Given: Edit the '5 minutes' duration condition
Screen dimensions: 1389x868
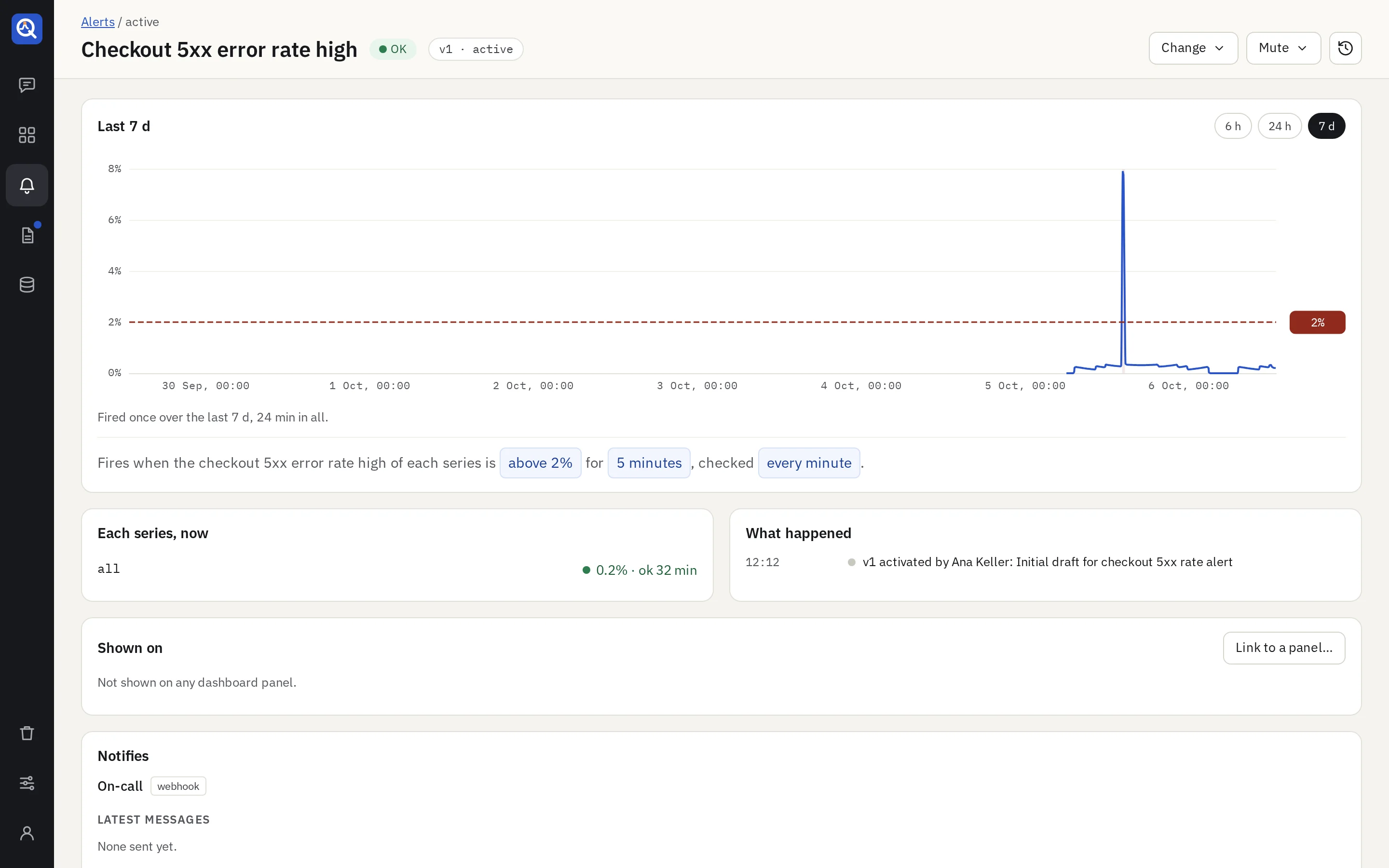Looking at the screenshot, I should click(x=649, y=463).
